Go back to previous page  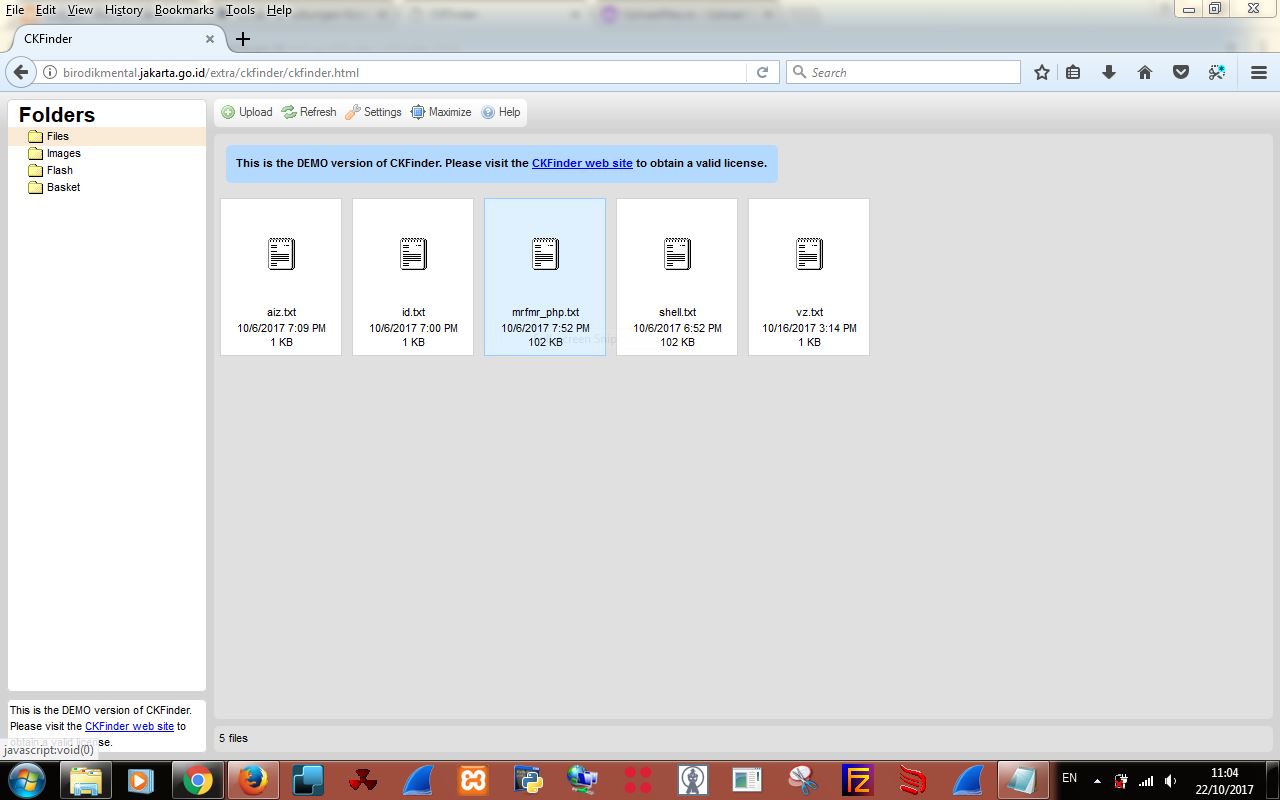tap(21, 72)
